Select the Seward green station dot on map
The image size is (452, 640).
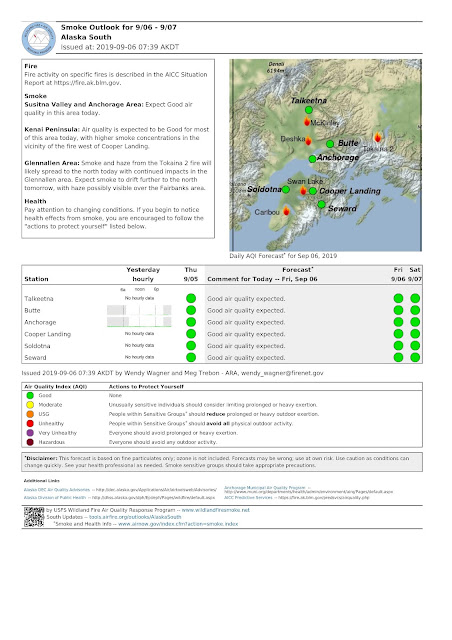tap(321, 204)
